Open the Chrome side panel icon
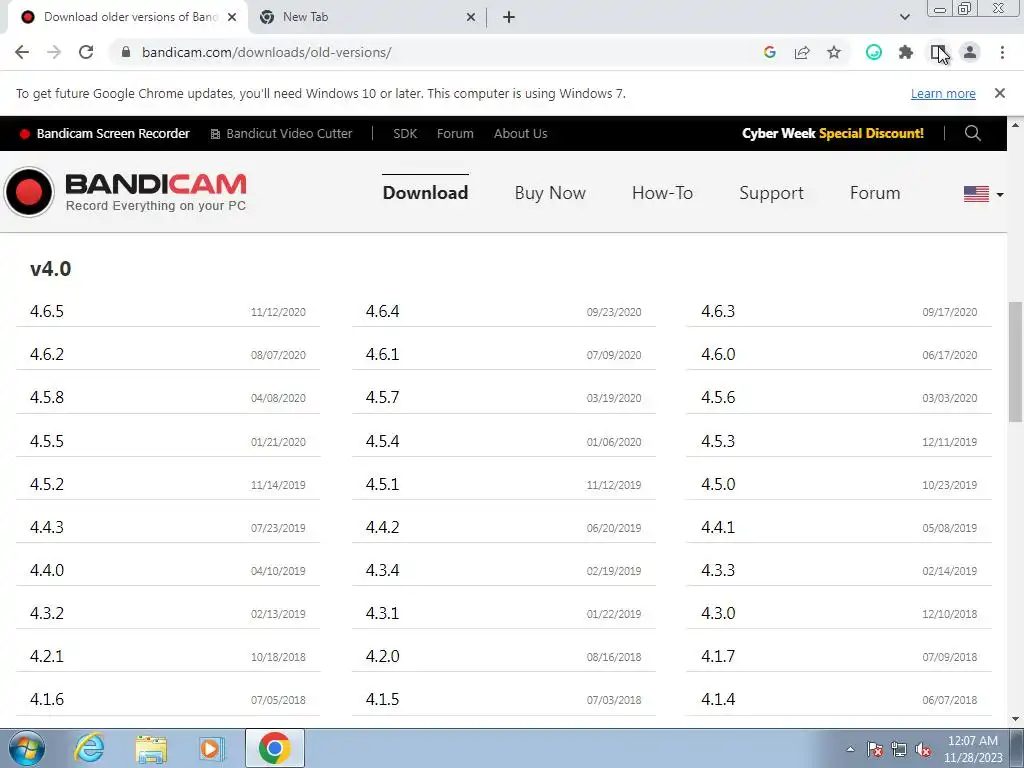The width and height of the screenshot is (1024, 768). (938, 52)
